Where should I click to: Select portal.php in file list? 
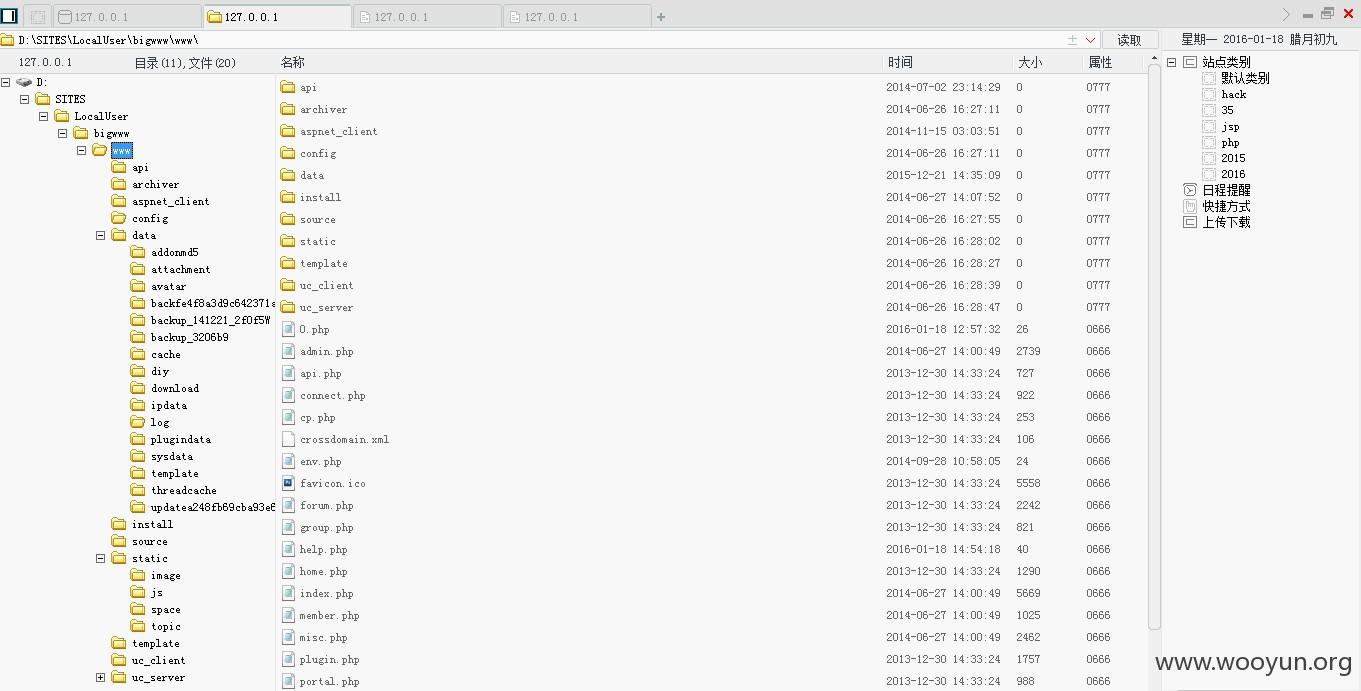(329, 681)
